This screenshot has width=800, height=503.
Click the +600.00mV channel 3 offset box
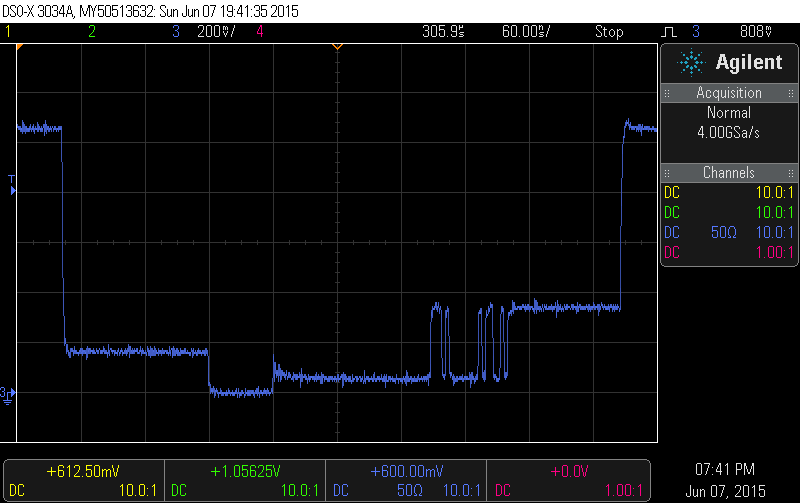pos(407,471)
